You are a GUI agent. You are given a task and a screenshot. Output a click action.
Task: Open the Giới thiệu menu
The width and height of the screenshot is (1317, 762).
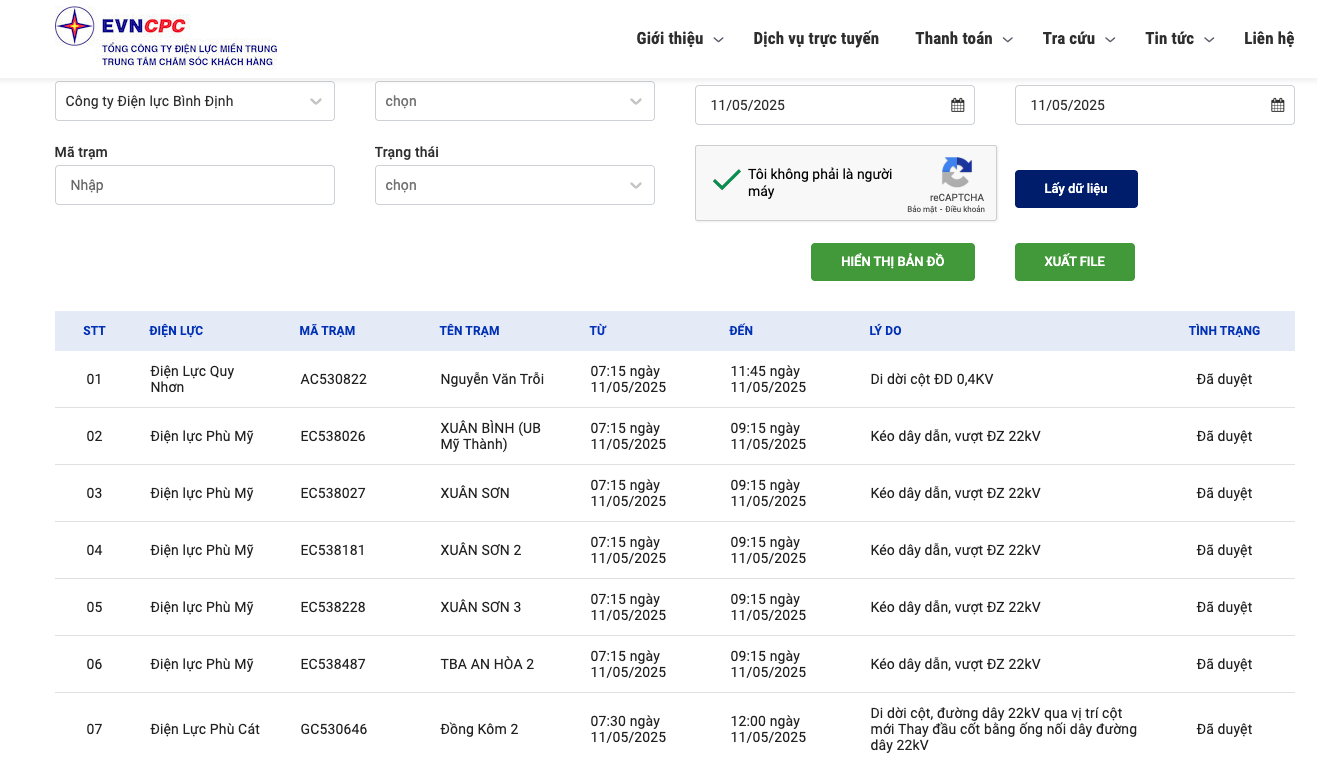(x=682, y=39)
